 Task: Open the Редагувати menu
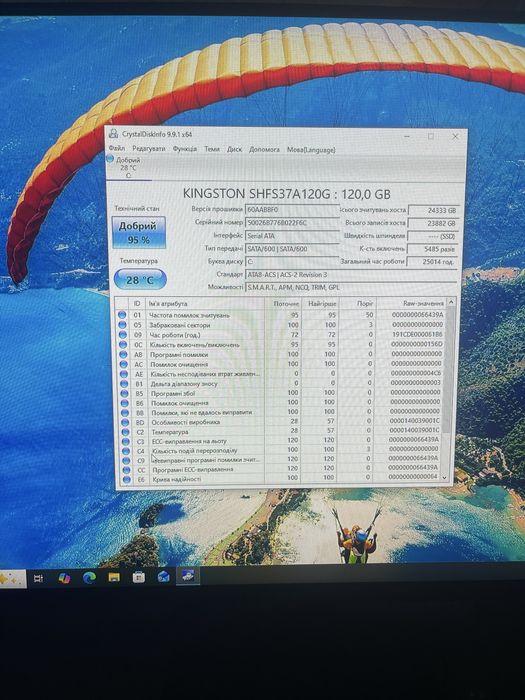[149, 148]
